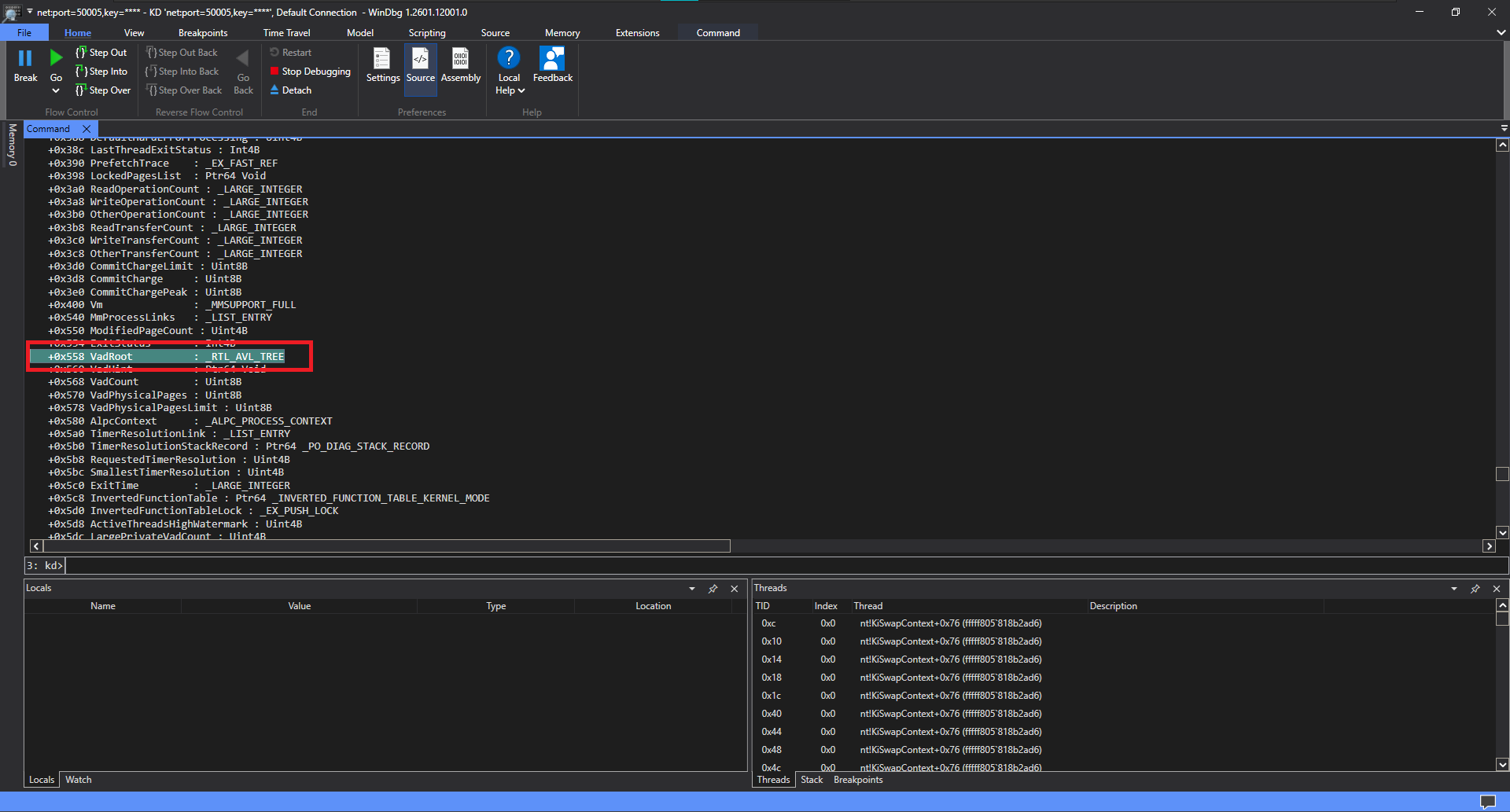Toggle Stop Debugging in the End group
The width and height of the screenshot is (1510, 812).
click(309, 71)
